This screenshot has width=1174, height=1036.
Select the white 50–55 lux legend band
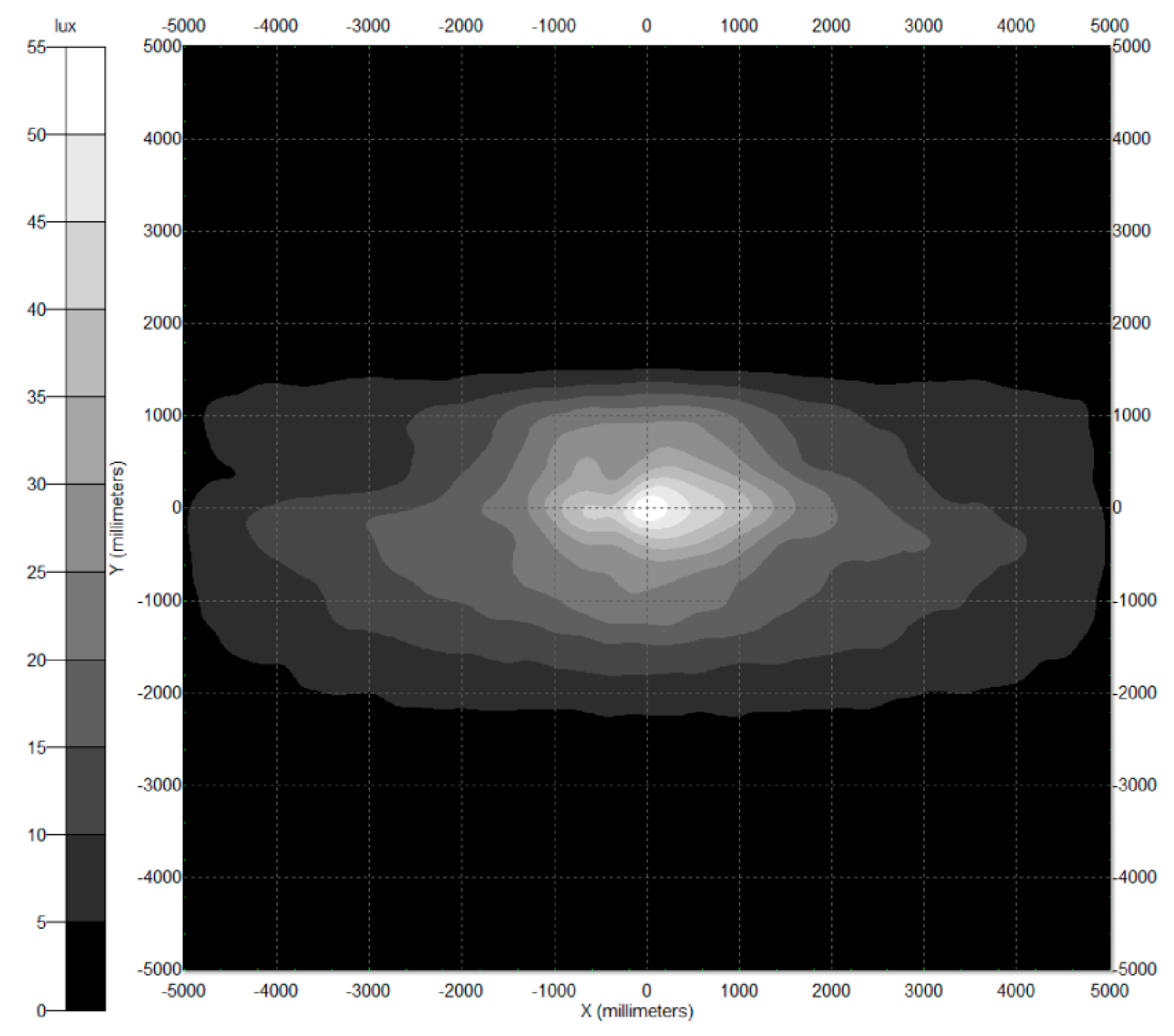tap(85, 90)
